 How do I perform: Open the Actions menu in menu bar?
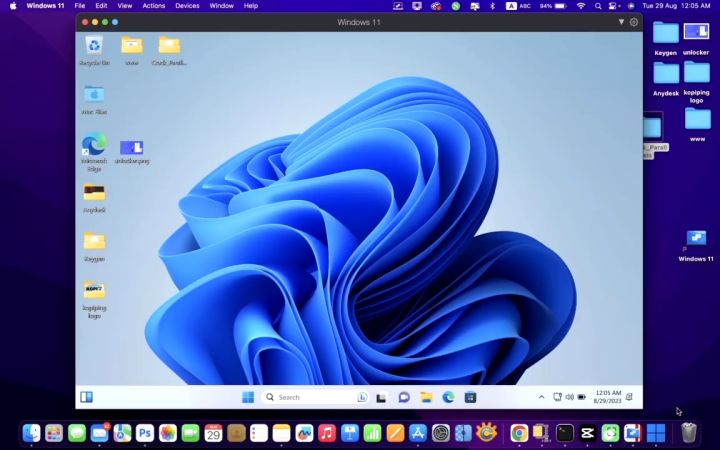click(x=153, y=6)
